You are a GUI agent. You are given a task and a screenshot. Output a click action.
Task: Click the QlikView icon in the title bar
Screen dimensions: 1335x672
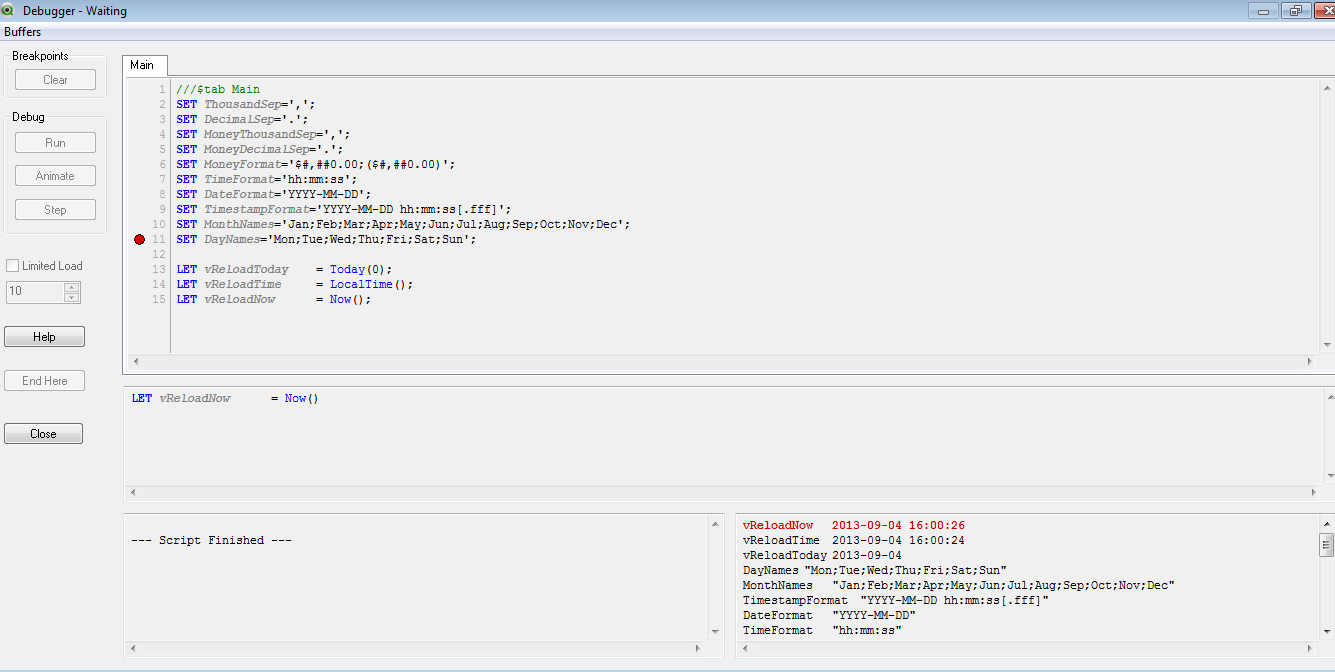coord(10,10)
